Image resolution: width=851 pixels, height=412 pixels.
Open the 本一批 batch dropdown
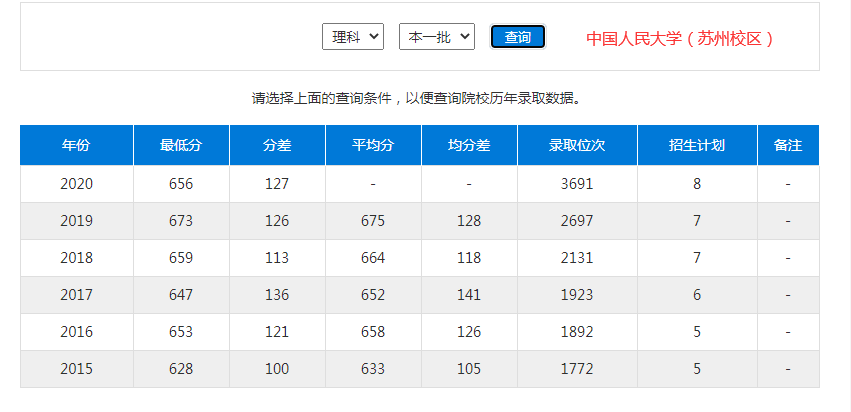pos(437,37)
